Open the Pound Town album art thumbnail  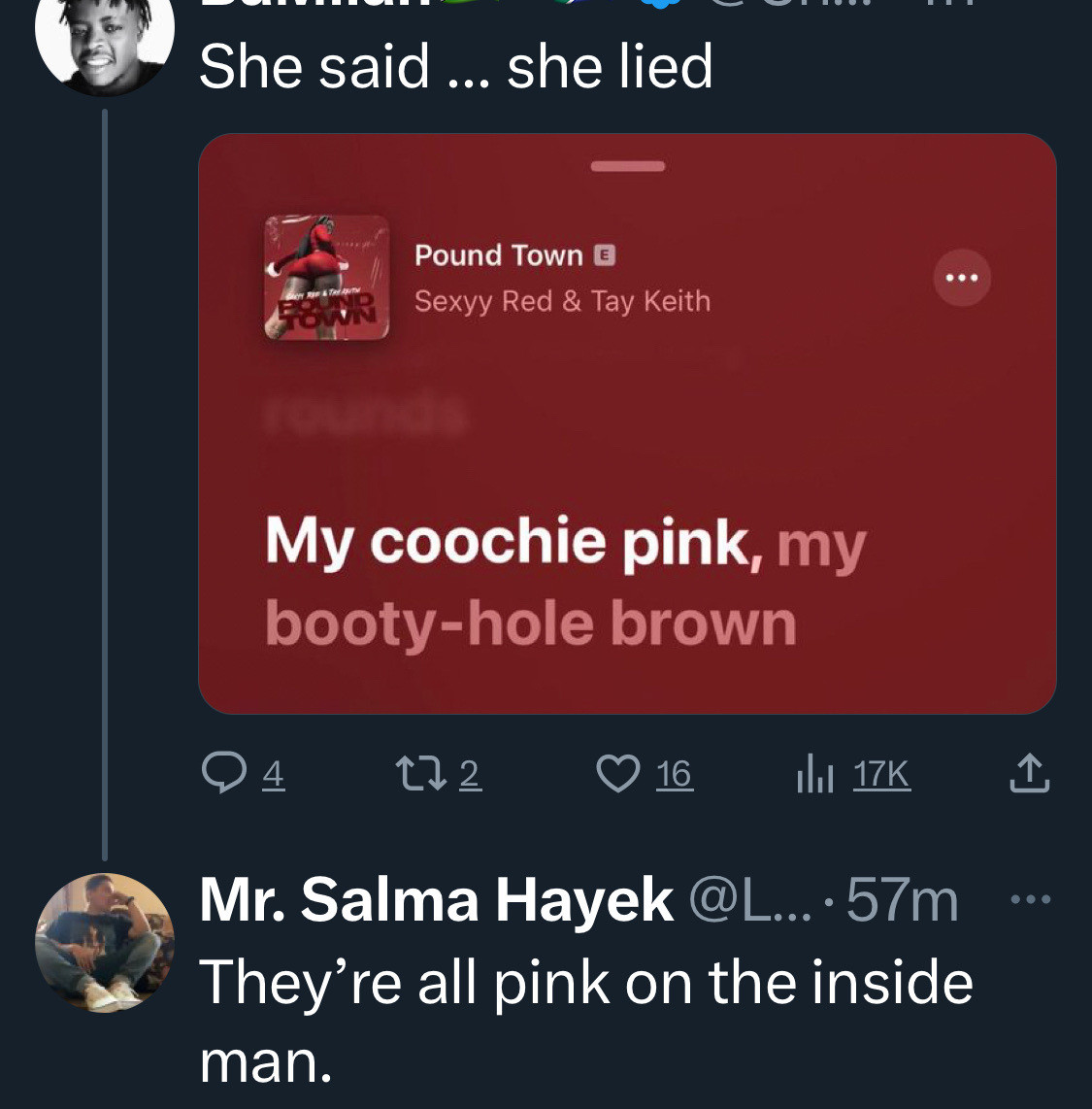point(328,277)
